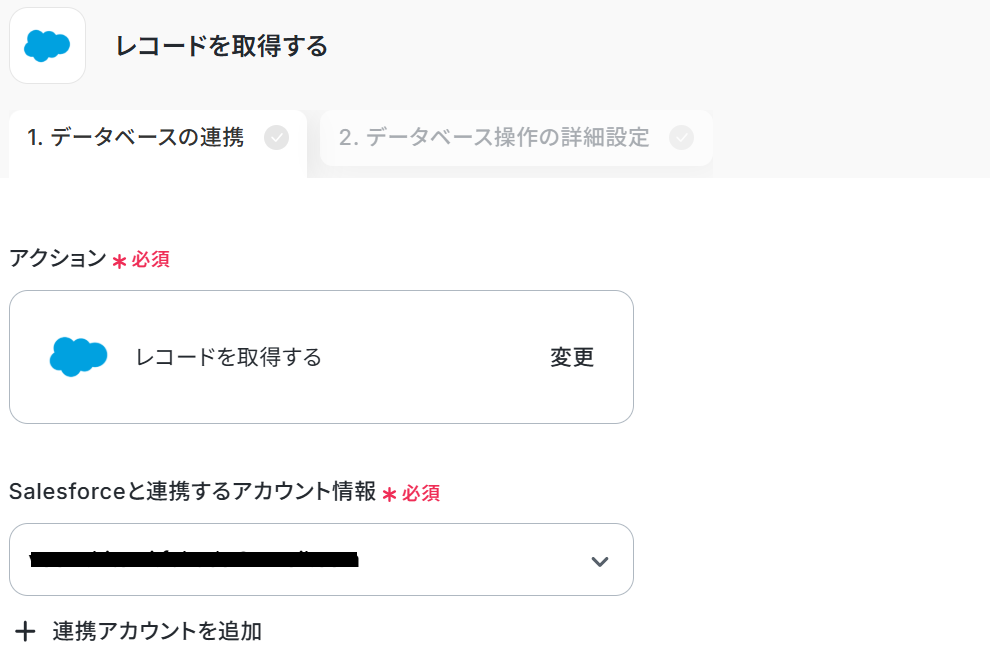Viewport: 990px width, 657px height.
Task: Click the Salesforceと連携するアカウント情報 label
Action: click(192, 492)
